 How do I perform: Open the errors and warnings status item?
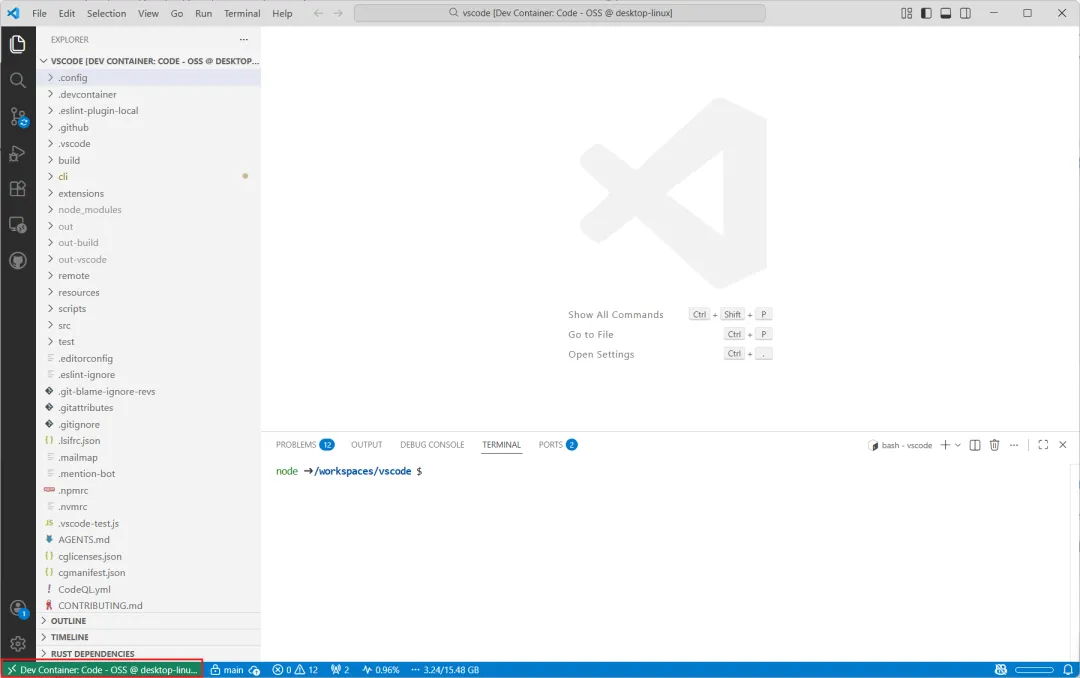tap(295, 670)
